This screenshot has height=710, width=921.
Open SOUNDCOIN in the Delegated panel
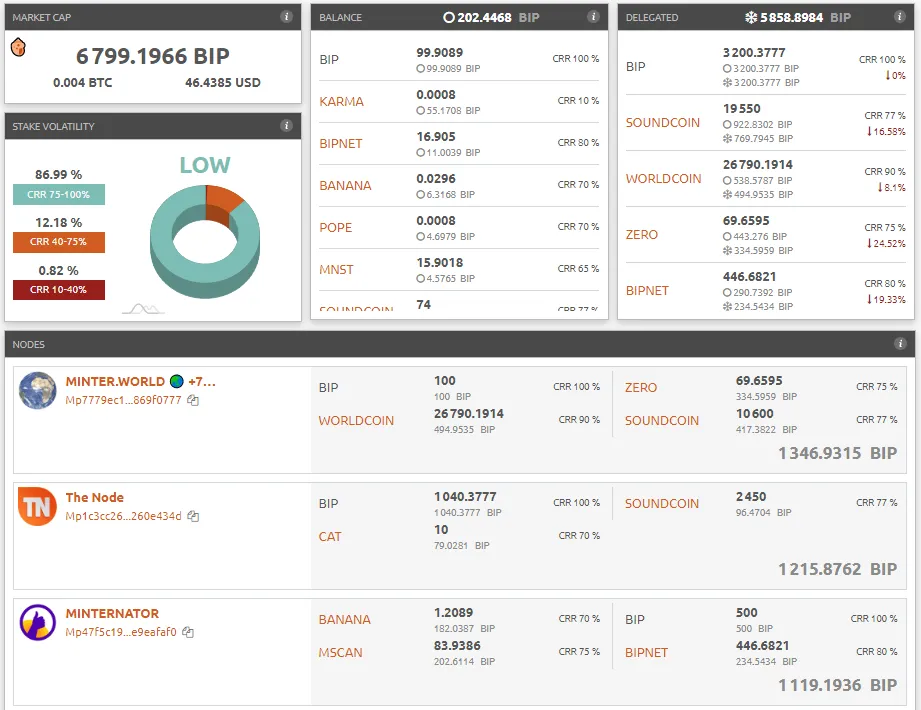click(663, 123)
